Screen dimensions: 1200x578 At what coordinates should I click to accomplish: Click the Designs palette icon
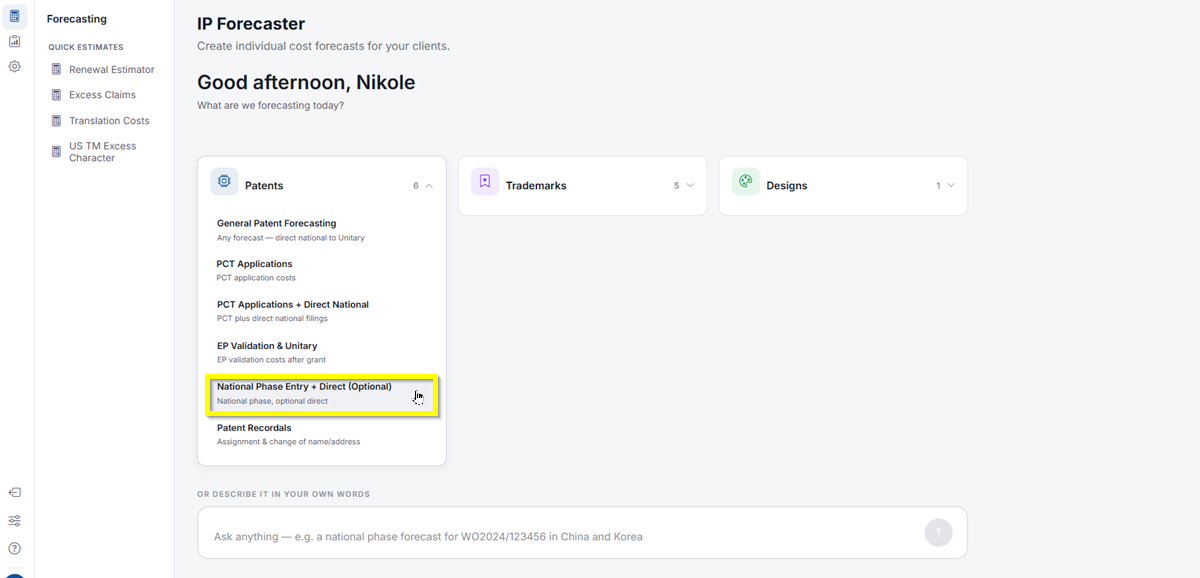[745, 182]
